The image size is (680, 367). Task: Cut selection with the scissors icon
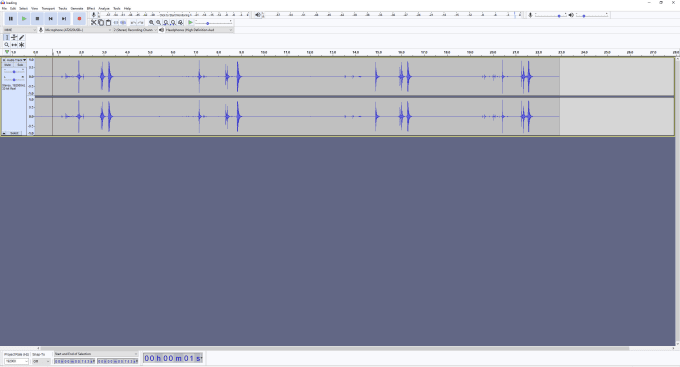point(94,23)
